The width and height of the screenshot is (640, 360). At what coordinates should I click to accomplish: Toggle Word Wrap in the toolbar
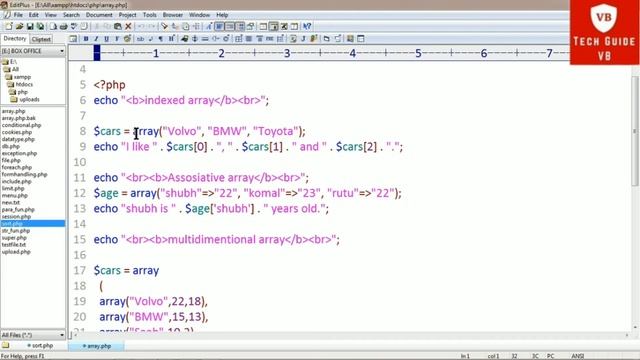(219, 27)
